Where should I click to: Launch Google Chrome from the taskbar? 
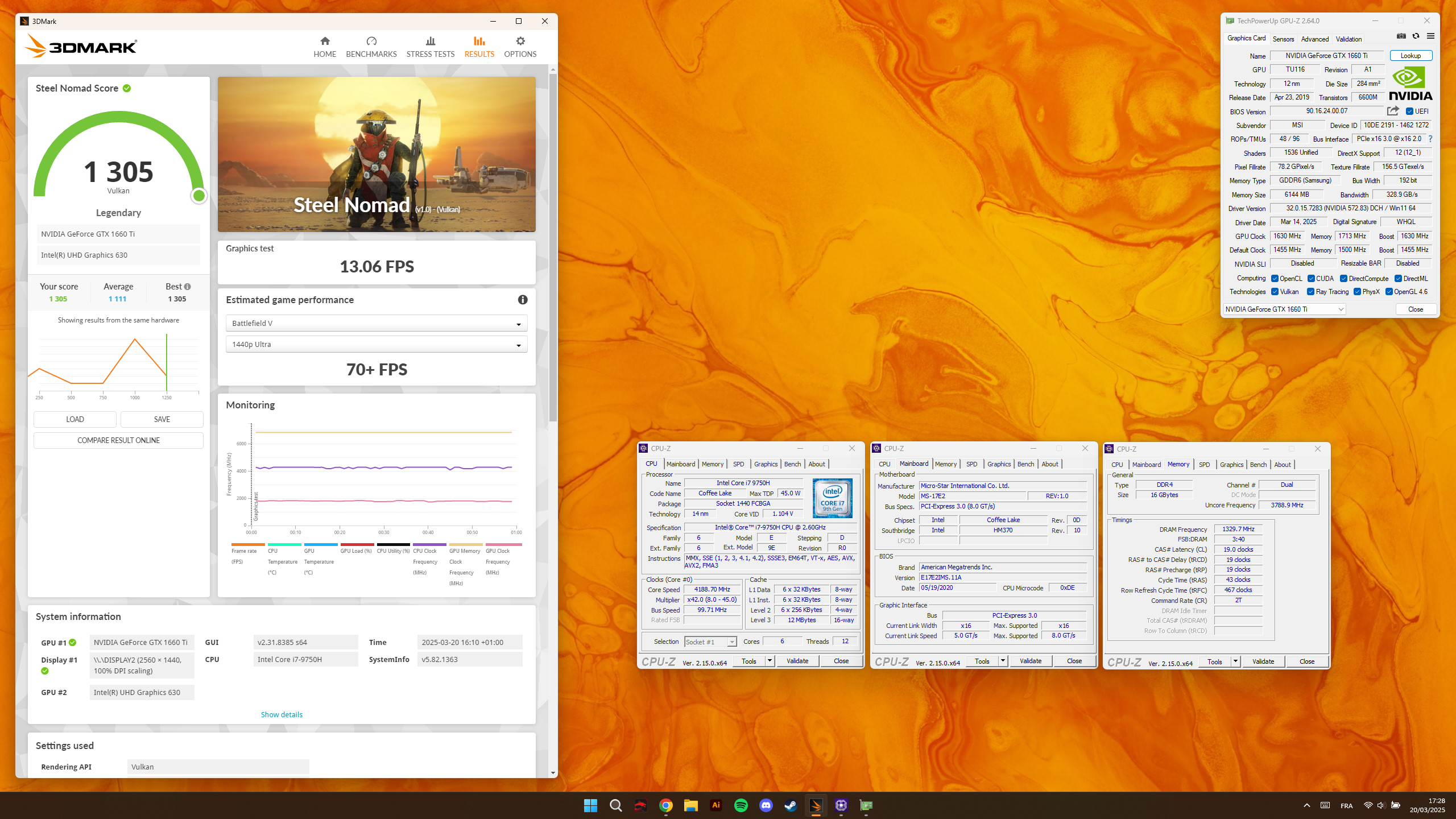665,805
